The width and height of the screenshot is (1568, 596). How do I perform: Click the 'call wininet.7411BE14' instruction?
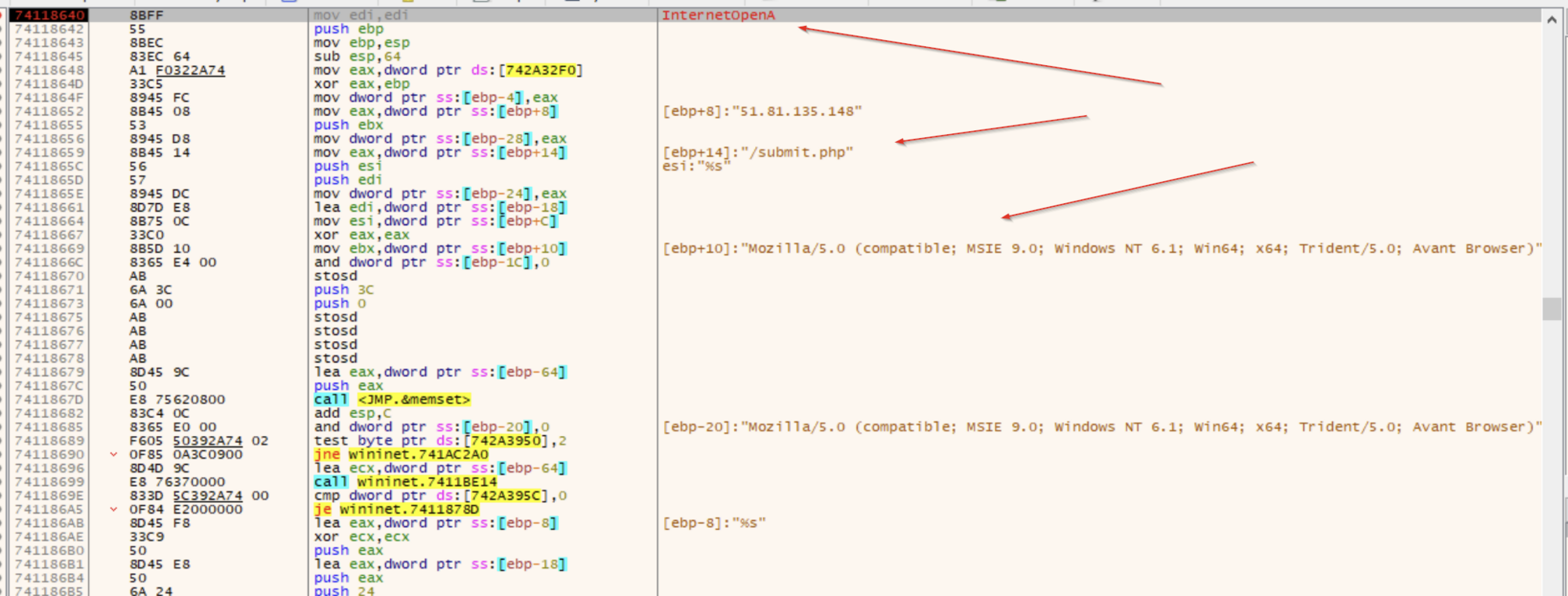click(405, 482)
